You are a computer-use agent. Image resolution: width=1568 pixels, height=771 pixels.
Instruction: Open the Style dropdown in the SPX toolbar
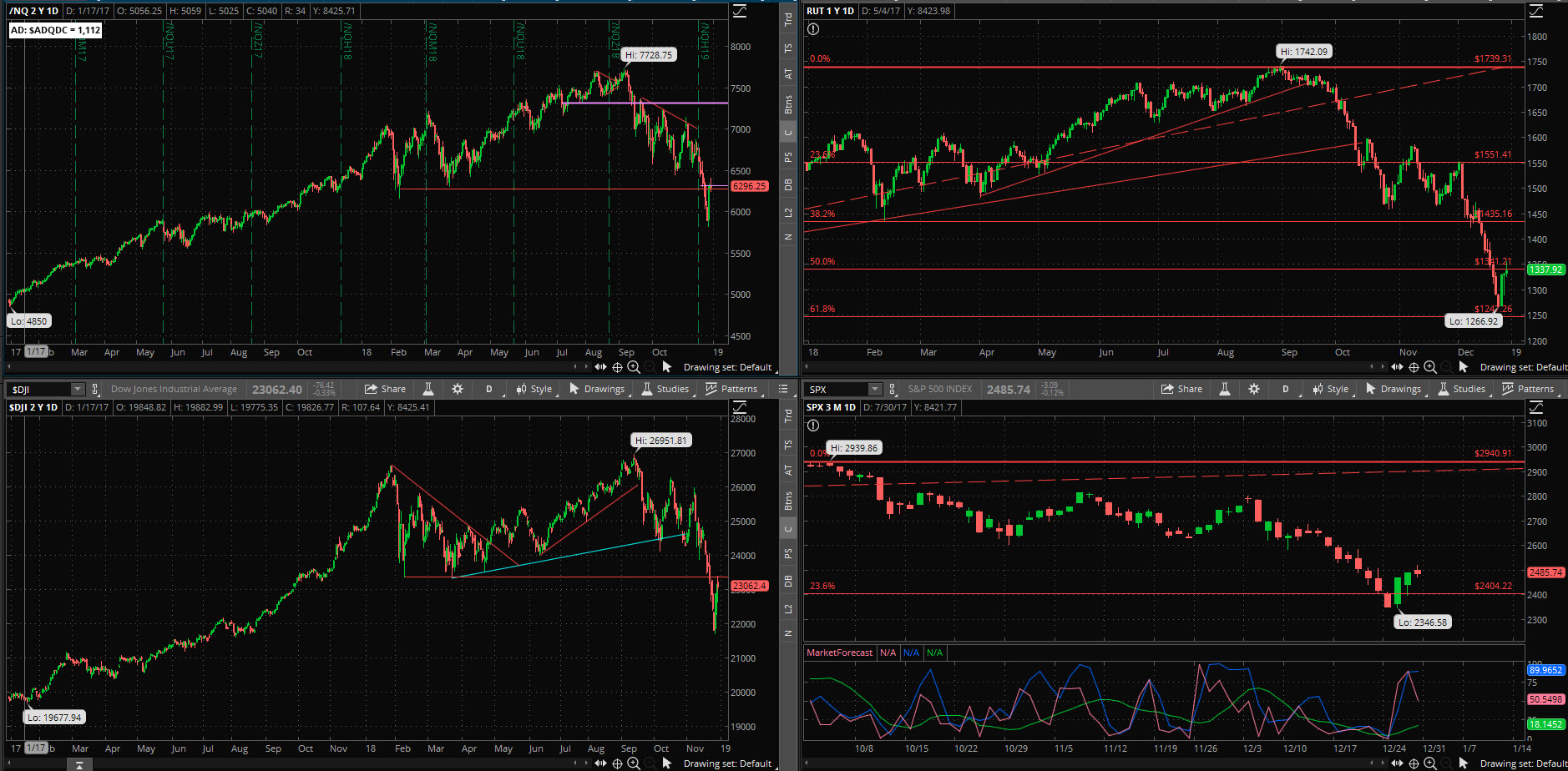(x=1331, y=389)
